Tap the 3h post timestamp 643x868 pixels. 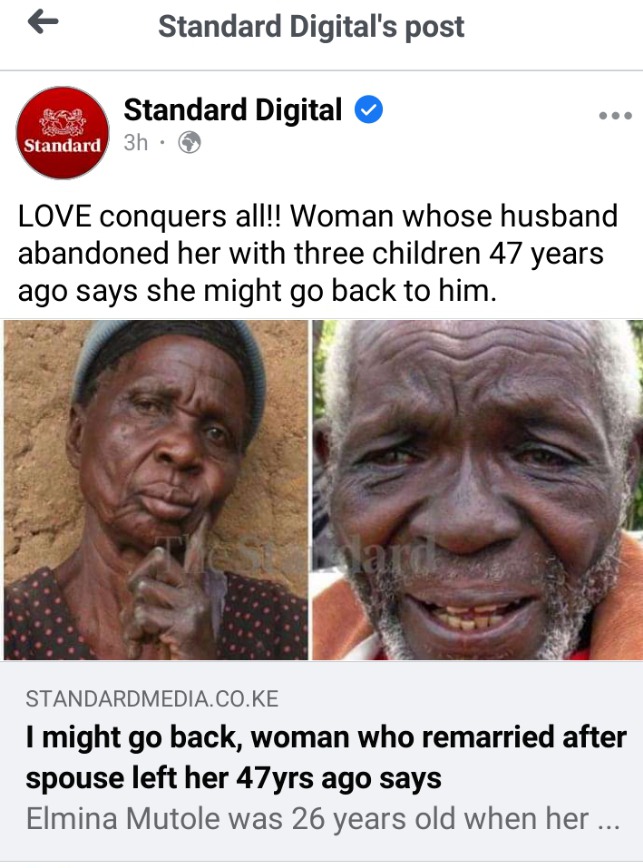pyautogui.click(x=136, y=143)
